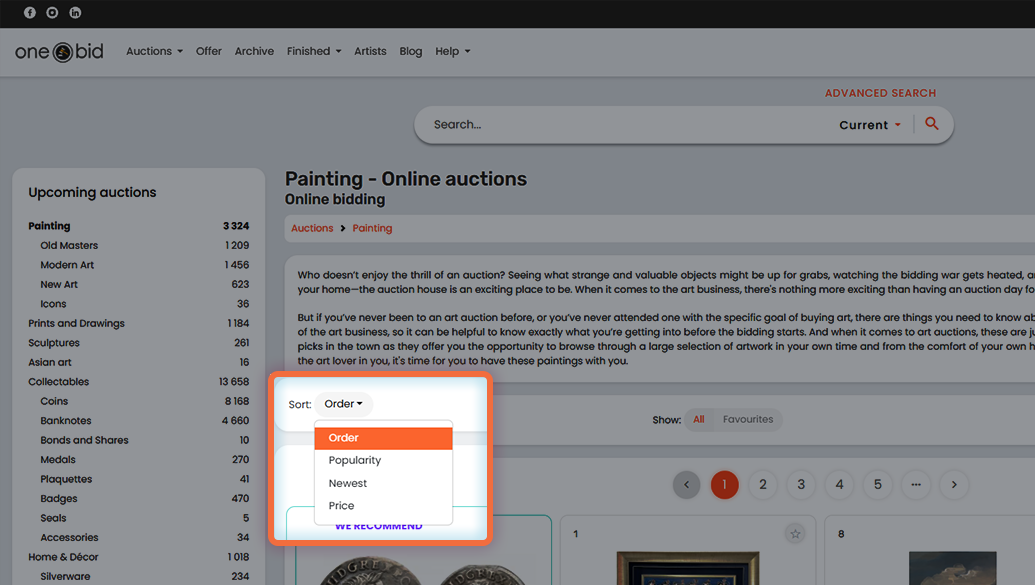Open the Instagram social icon

[x=52, y=13]
